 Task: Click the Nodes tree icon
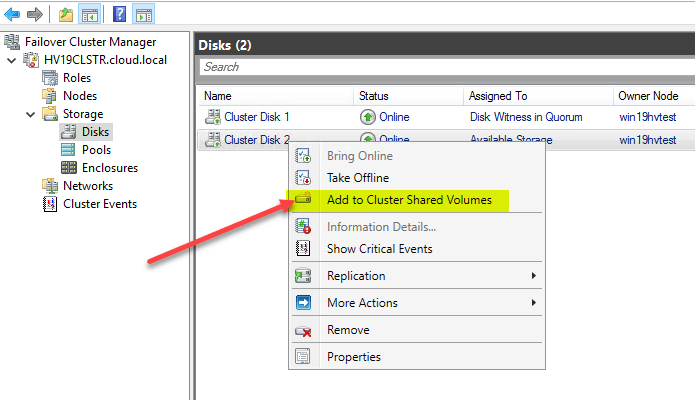point(49,96)
